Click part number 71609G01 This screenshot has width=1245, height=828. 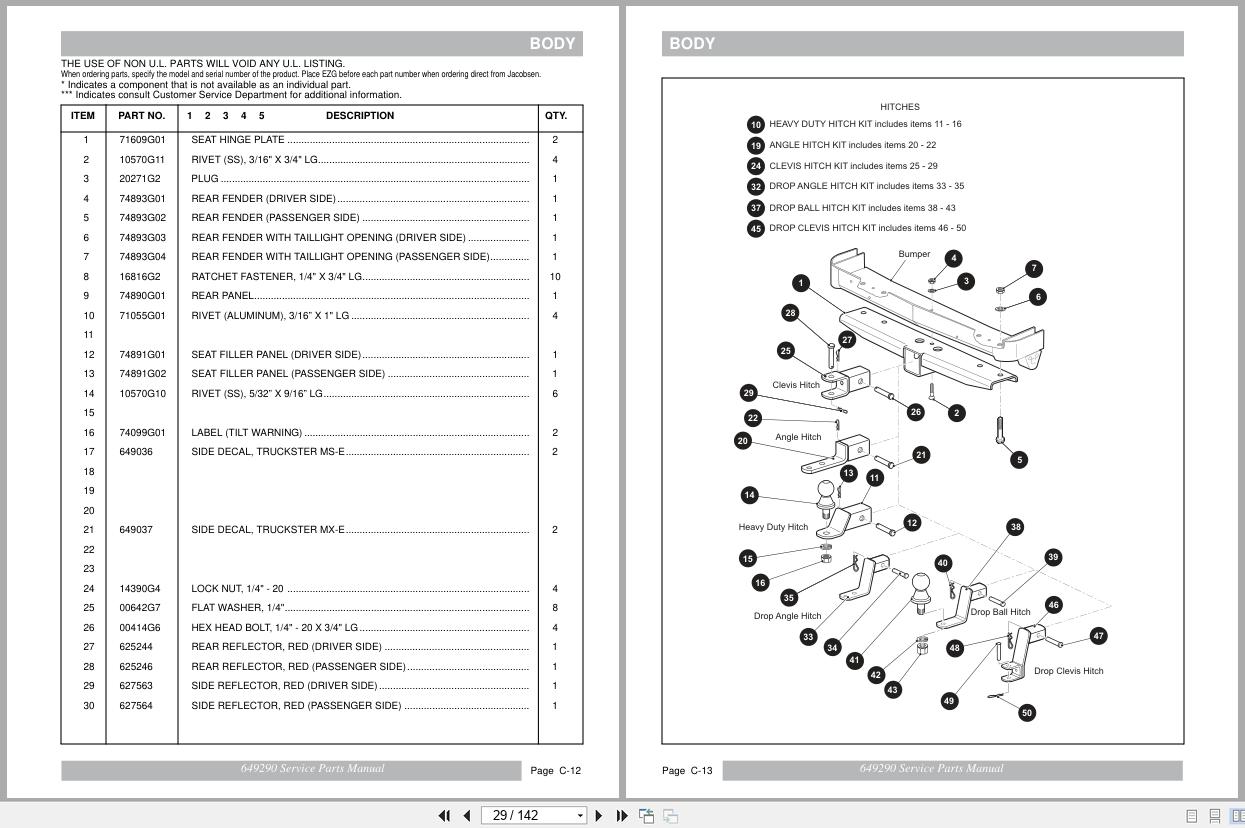click(142, 140)
